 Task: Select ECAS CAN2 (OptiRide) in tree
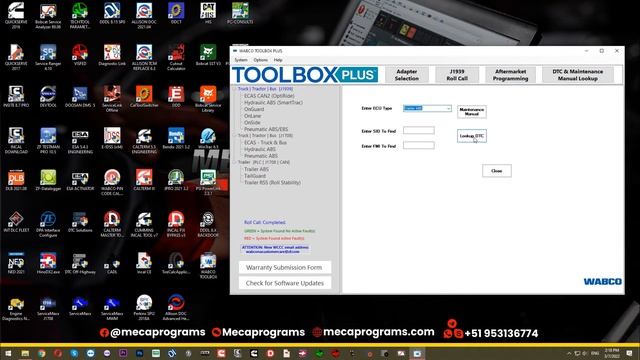click(269, 96)
